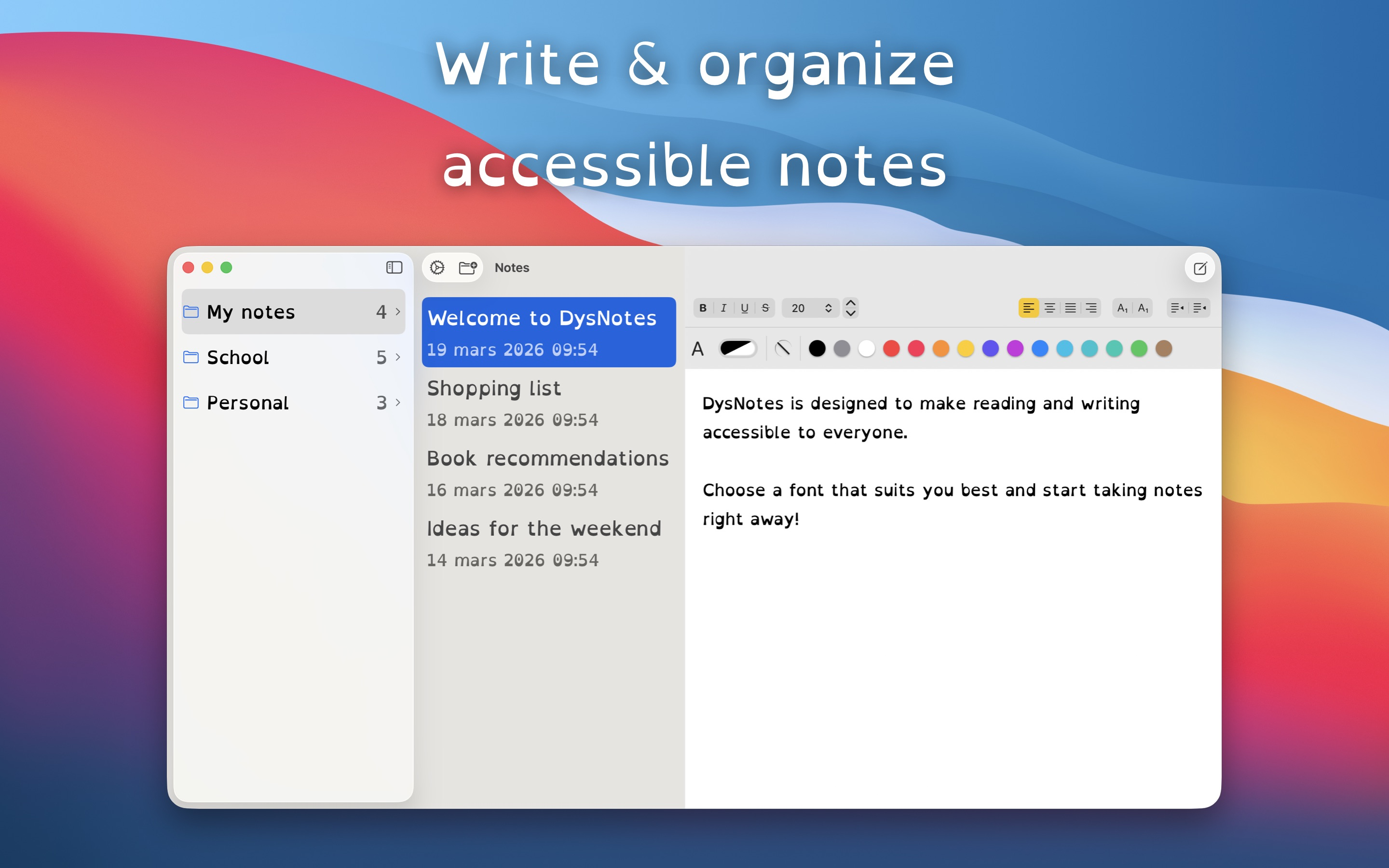
Task: Click the green zoom window button
Action: (226, 268)
